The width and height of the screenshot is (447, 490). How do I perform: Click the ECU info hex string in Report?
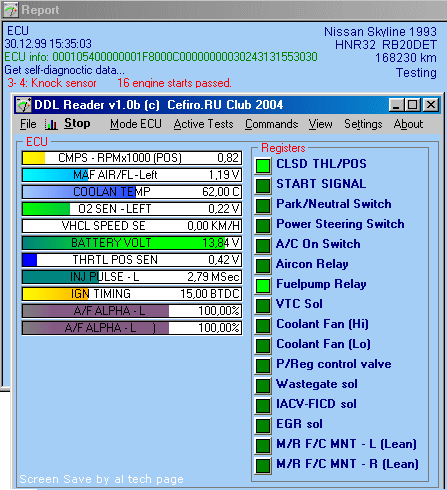pyautogui.click(x=185, y=57)
